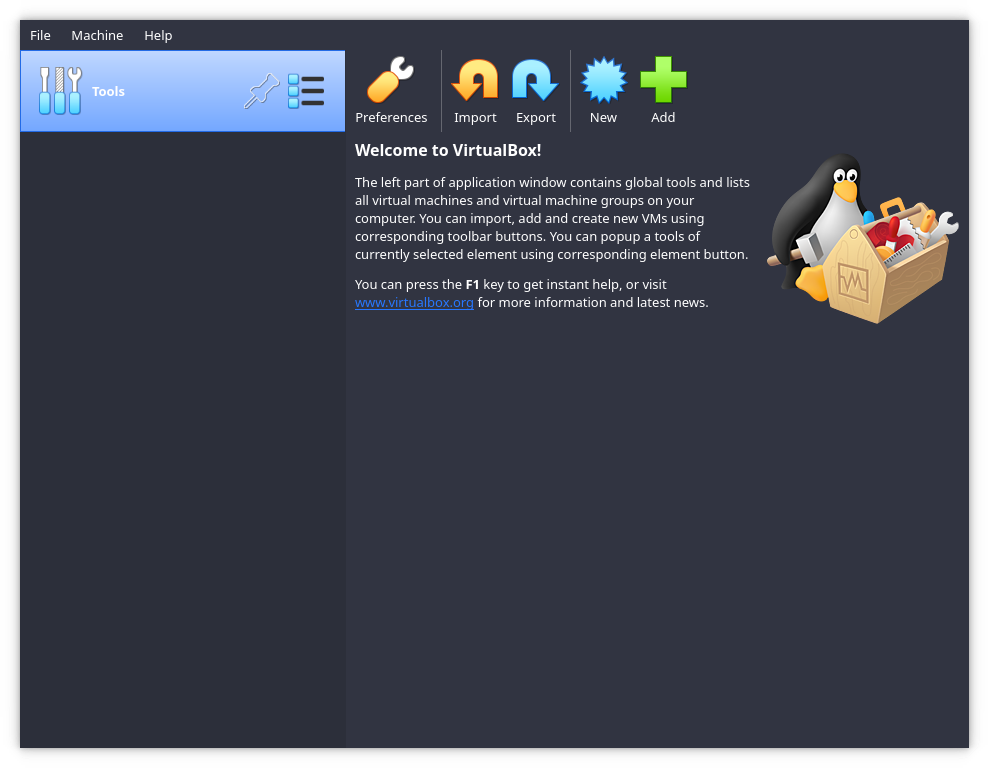Image resolution: width=989 pixels, height=768 pixels.
Task: Open the Help menu
Action: click(158, 35)
